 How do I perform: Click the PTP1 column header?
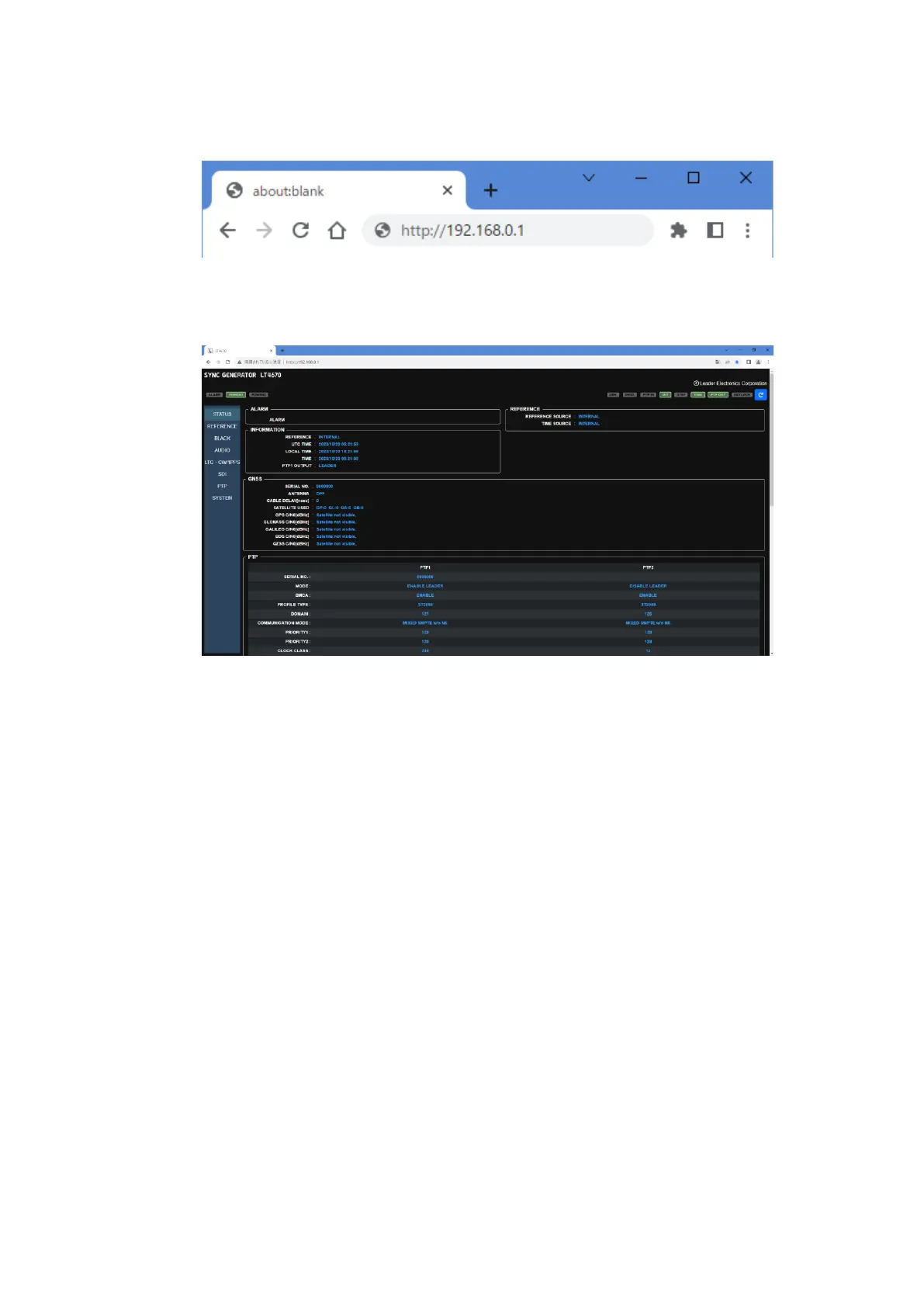pos(425,567)
